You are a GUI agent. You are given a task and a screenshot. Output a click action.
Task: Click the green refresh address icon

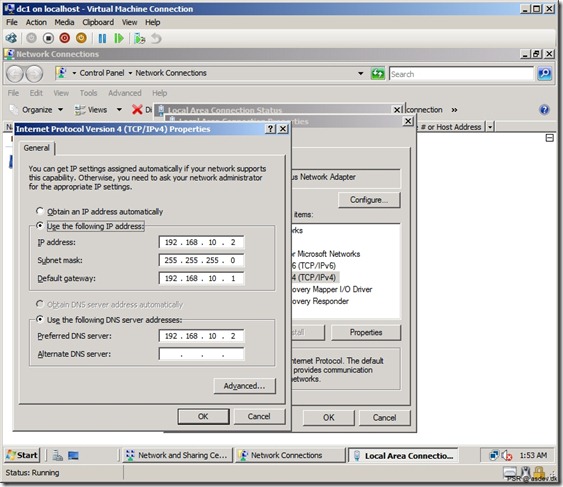click(x=377, y=74)
